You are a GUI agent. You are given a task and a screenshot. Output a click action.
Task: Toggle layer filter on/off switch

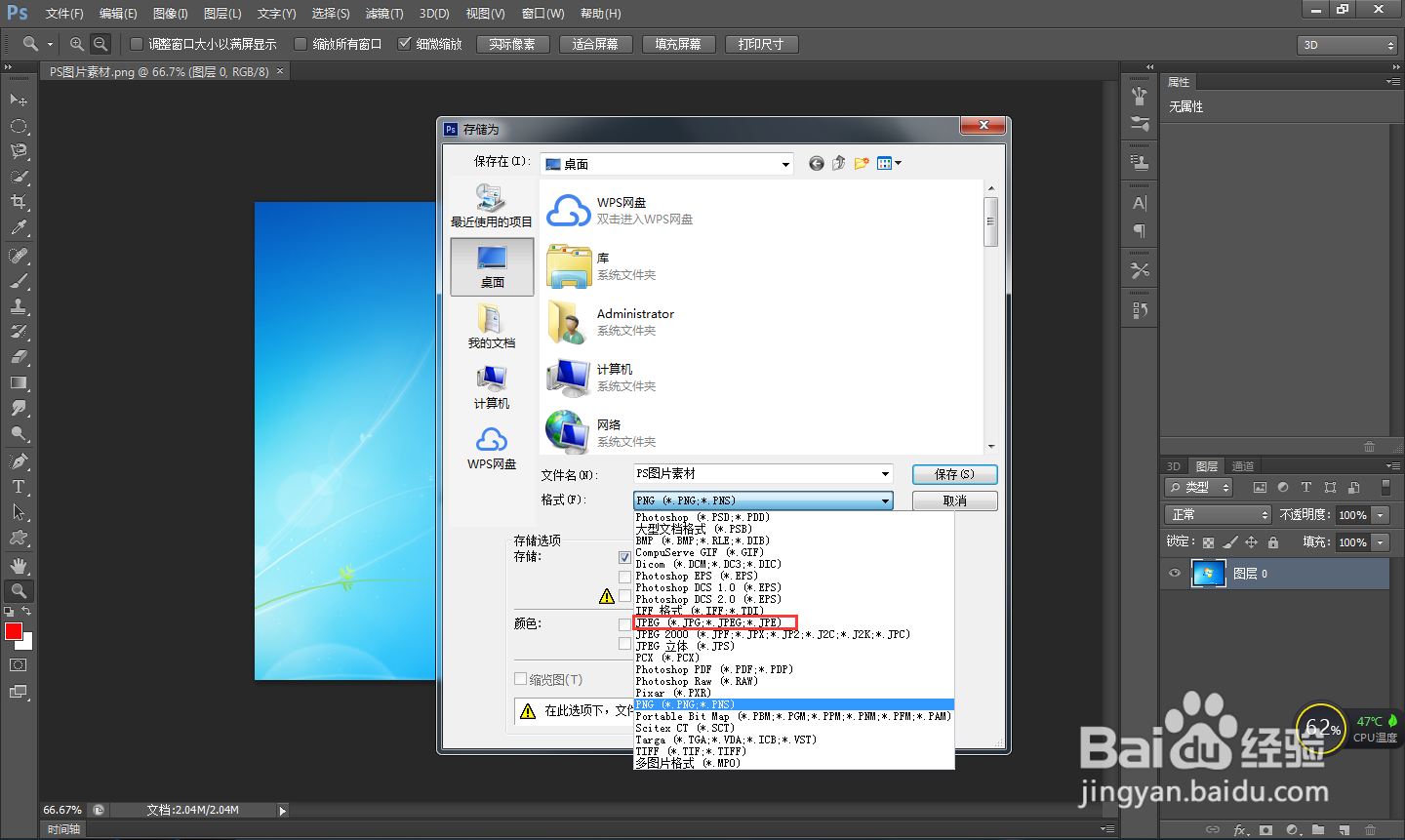coord(1385,487)
